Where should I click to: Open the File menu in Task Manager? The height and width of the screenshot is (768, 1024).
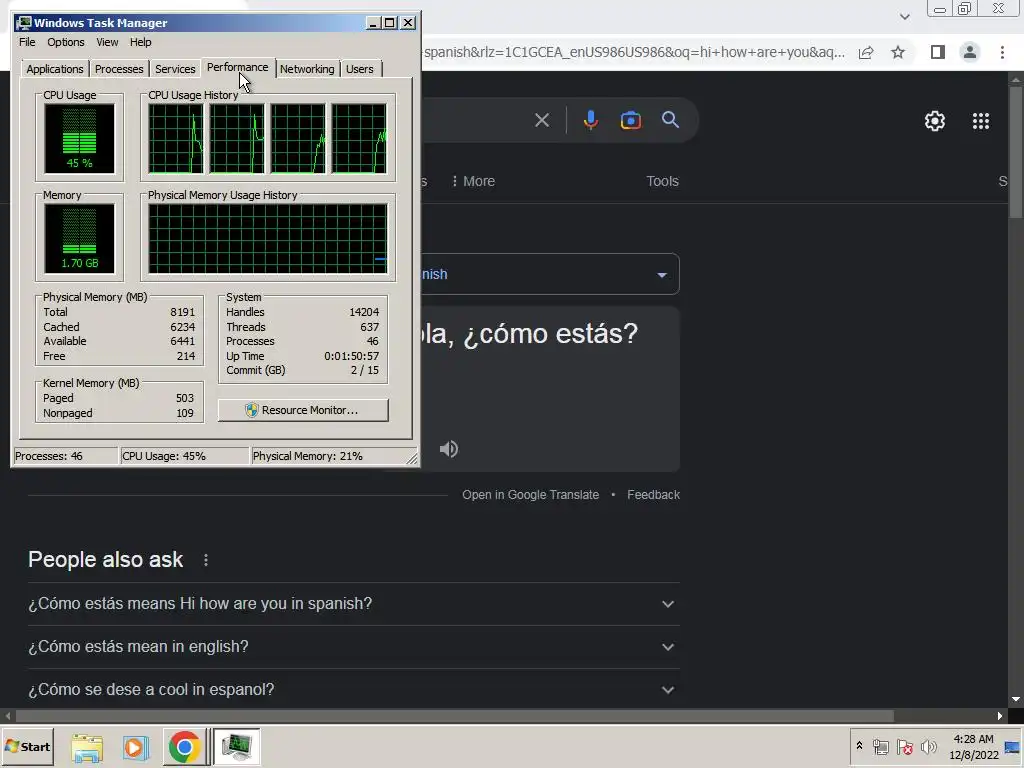click(x=27, y=42)
